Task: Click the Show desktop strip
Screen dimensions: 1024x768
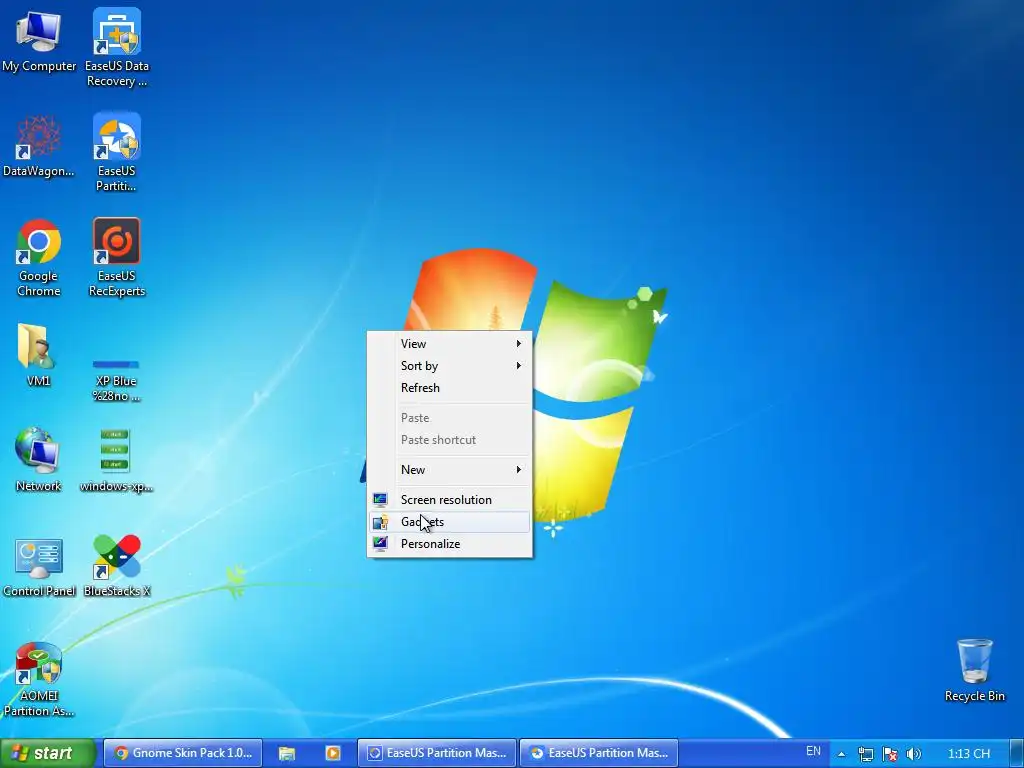Action: pyautogui.click(x=1017, y=753)
